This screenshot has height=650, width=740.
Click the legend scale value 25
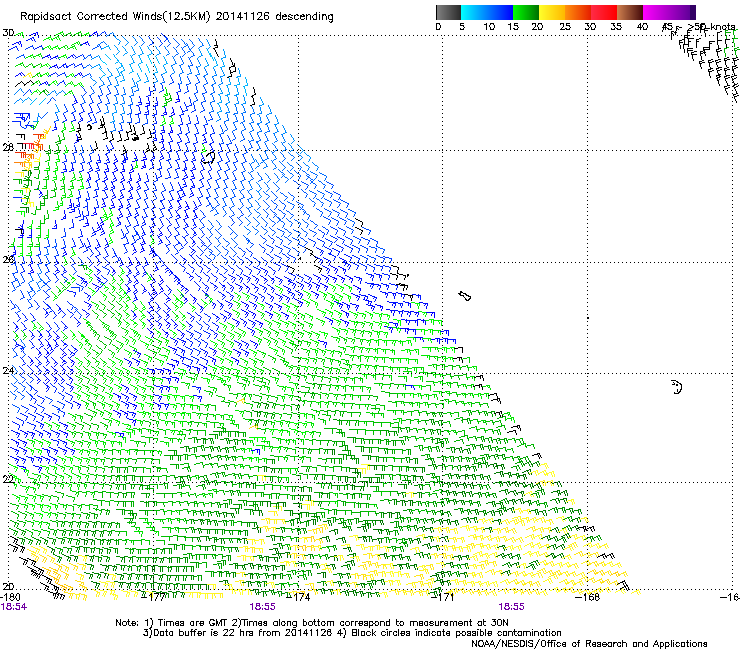click(x=565, y=27)
